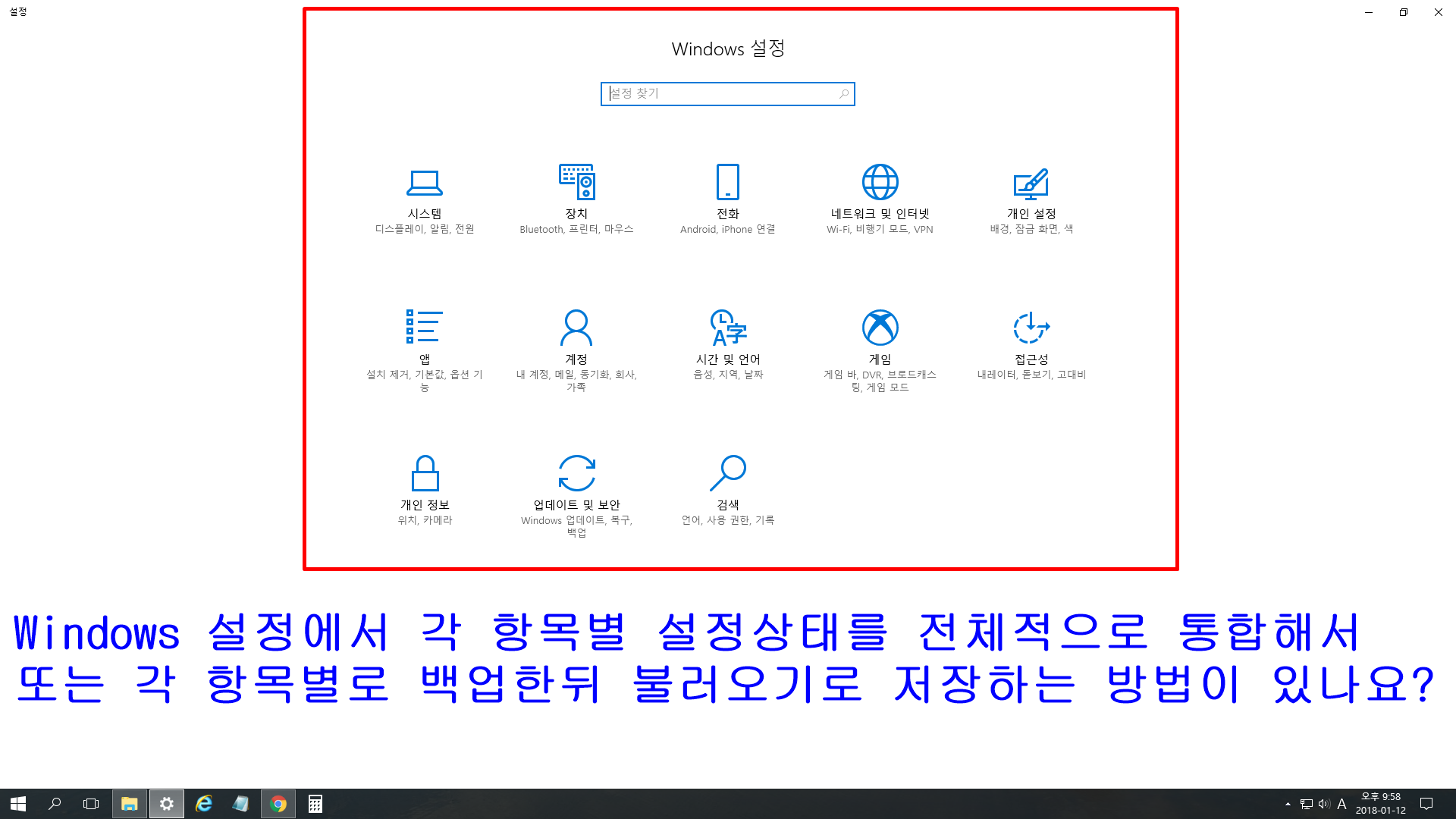This screenshot has width=1456, height=819.
Task: Click the 위치, 카메라 description
Action: (425, 520)
